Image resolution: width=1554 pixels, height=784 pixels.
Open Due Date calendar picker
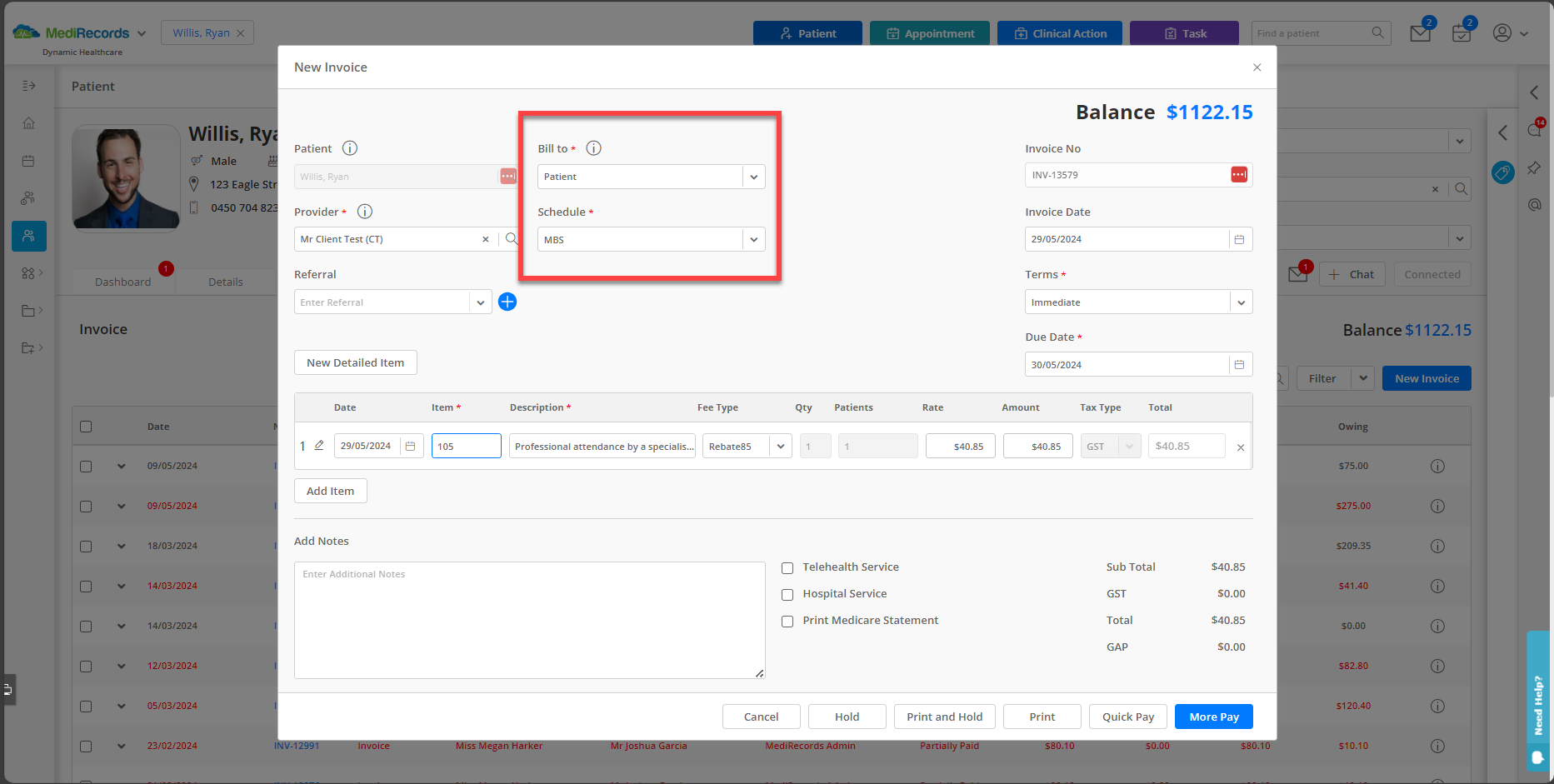(1239, 365)
